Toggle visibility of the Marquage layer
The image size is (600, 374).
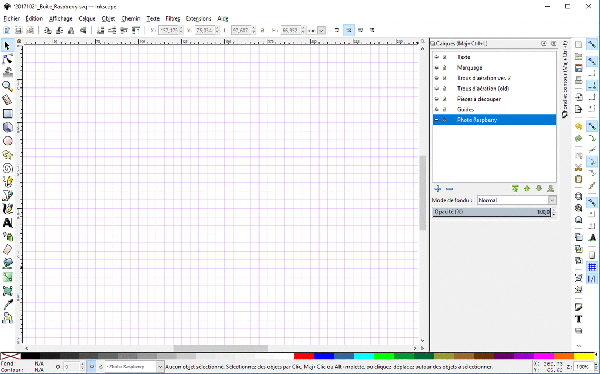coord(437,68)
